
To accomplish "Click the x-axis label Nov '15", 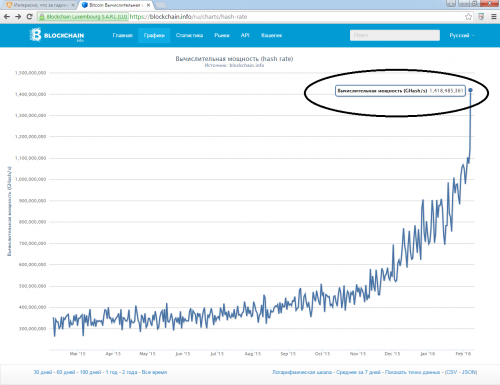I will pyautogui.click(x=358, y=354).
